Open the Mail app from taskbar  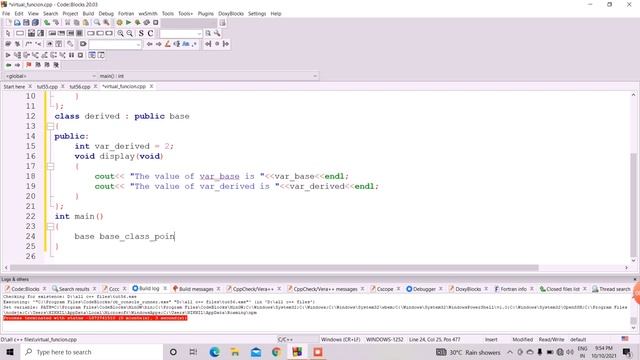pos(256,352)
